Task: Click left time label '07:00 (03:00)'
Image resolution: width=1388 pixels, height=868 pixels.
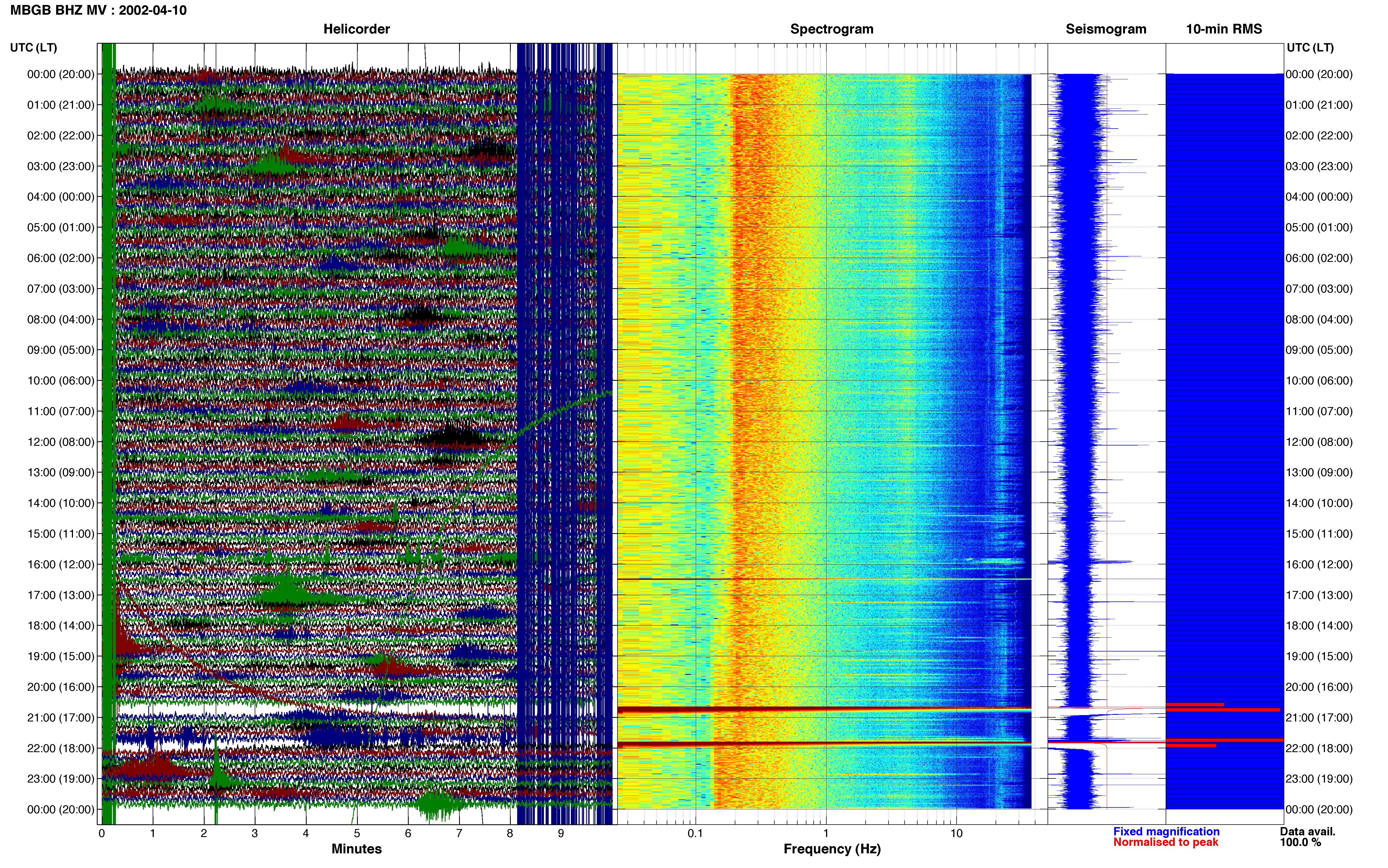Action: tap(61, 289)
